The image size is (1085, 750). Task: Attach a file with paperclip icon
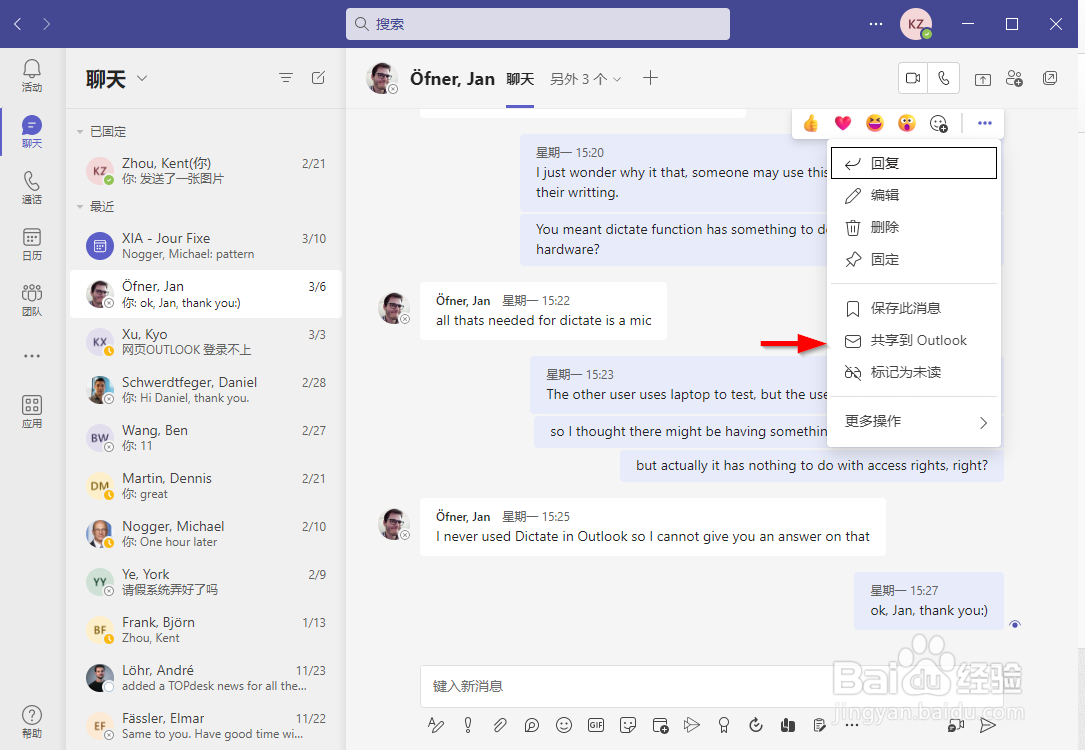coord(500,724)
